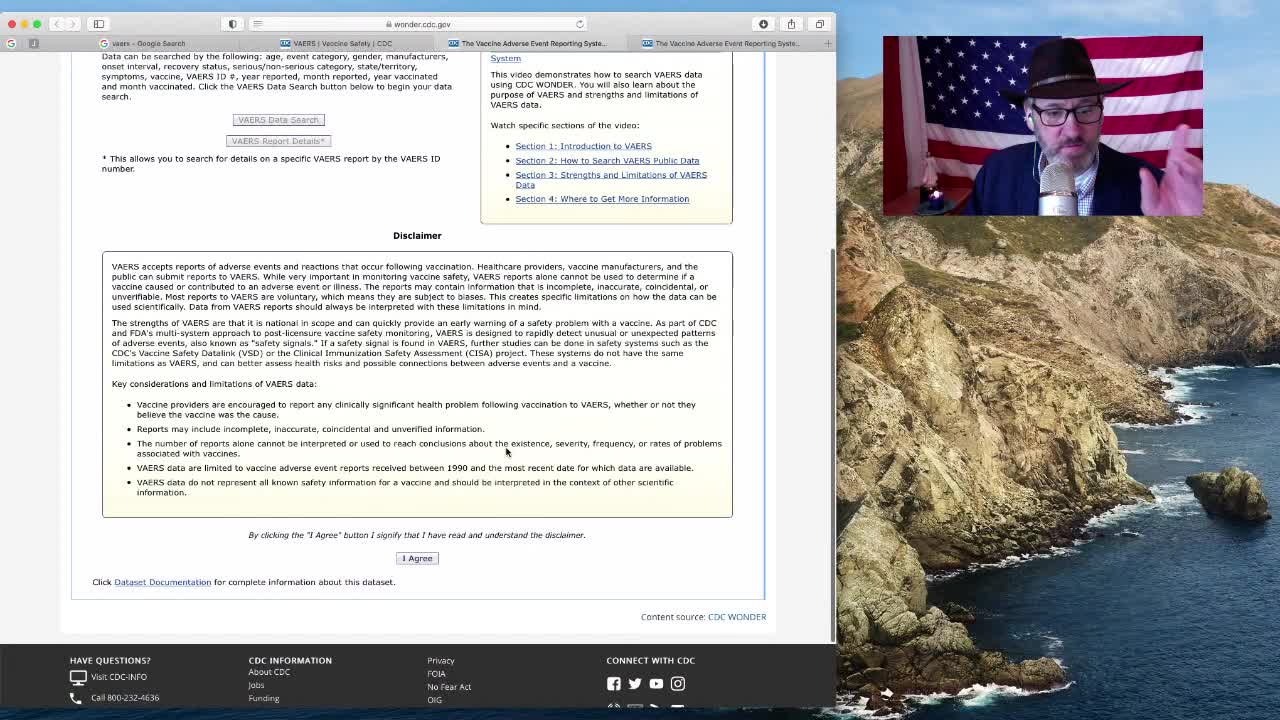The height and width of the screenshot is (720, 1280).
Task: Open Section 4: Where to Get More Information
Action: [602, 199]
